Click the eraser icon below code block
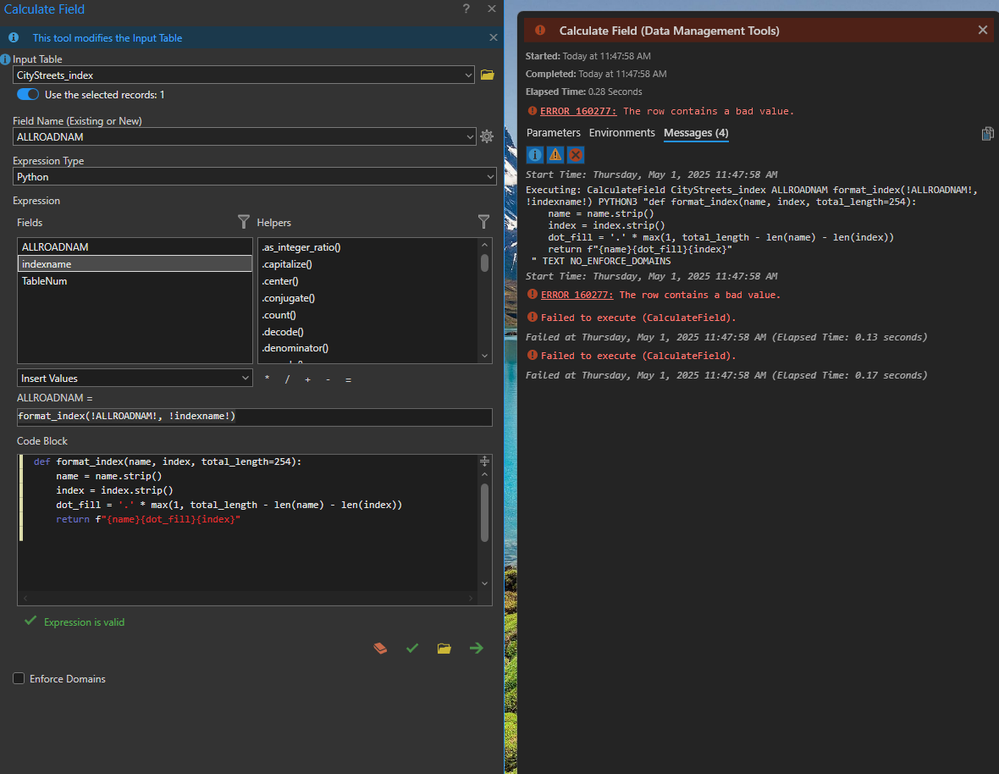This screenshot has width=999, height=774. point(380,648)
